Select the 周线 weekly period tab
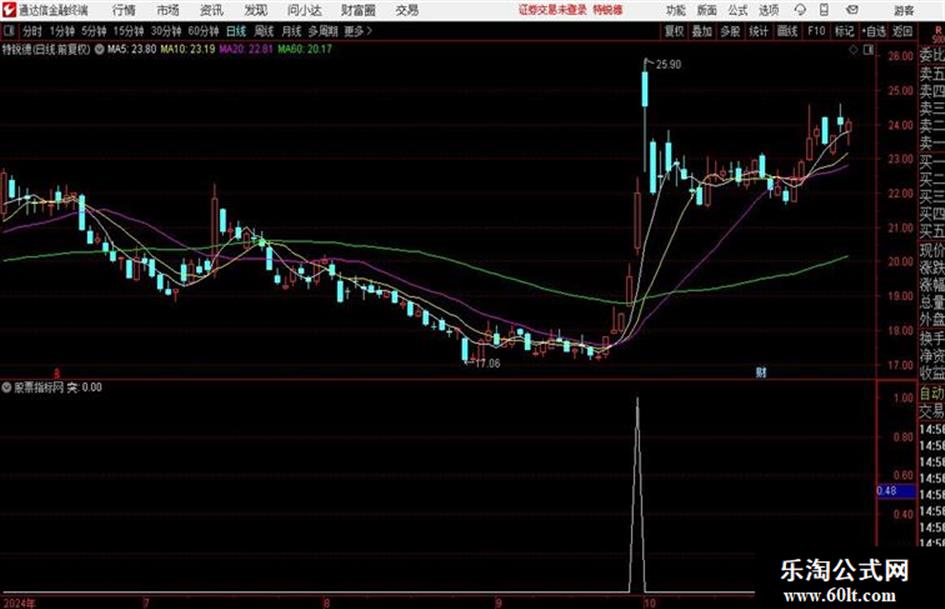945x609 pixels. [x=264, y=31]
